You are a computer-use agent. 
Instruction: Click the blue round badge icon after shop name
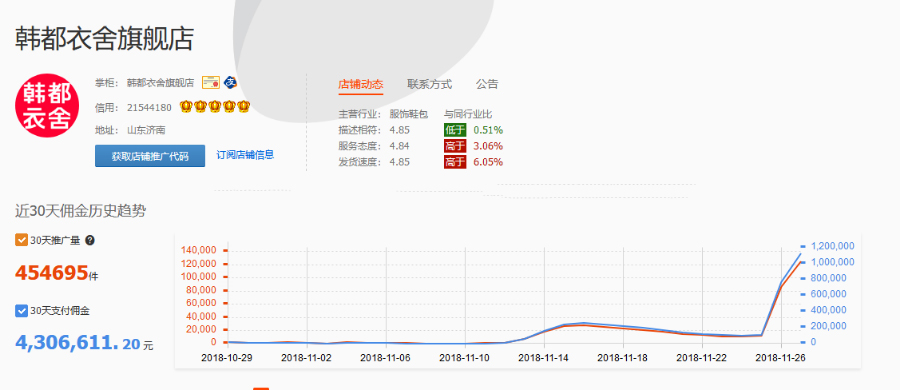tap(230, 82)
